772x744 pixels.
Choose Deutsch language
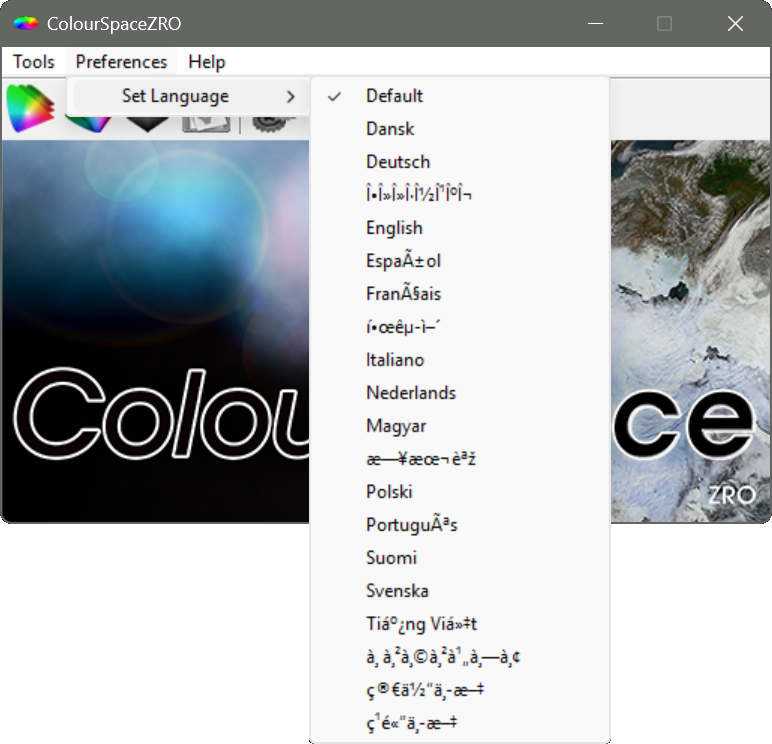pos(460,162)
